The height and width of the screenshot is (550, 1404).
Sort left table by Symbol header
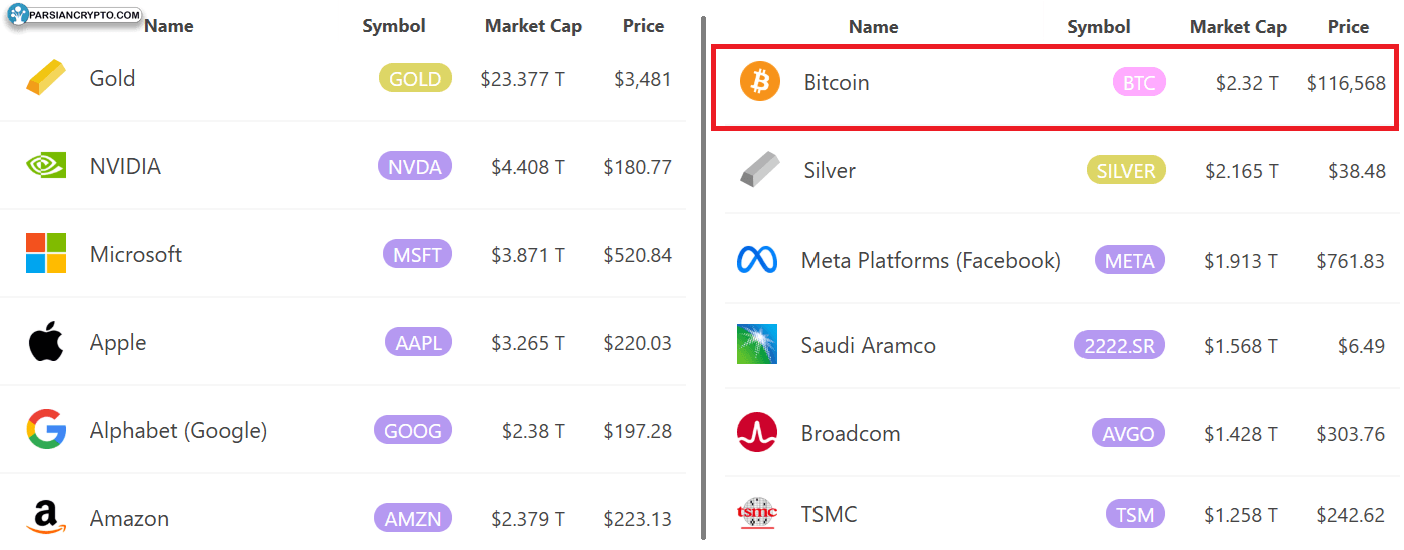pyautogui.click(x=394, y=26)
